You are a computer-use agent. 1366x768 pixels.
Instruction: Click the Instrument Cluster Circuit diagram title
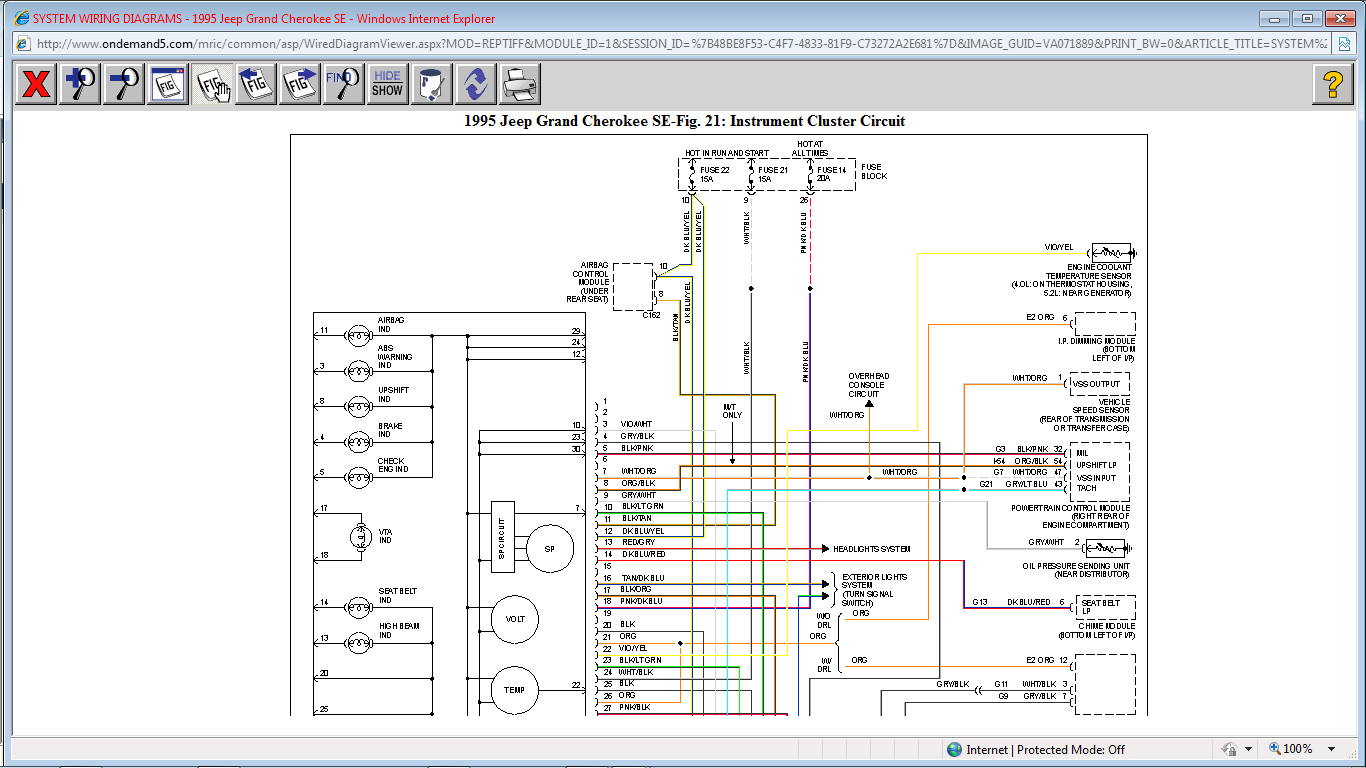684,121
